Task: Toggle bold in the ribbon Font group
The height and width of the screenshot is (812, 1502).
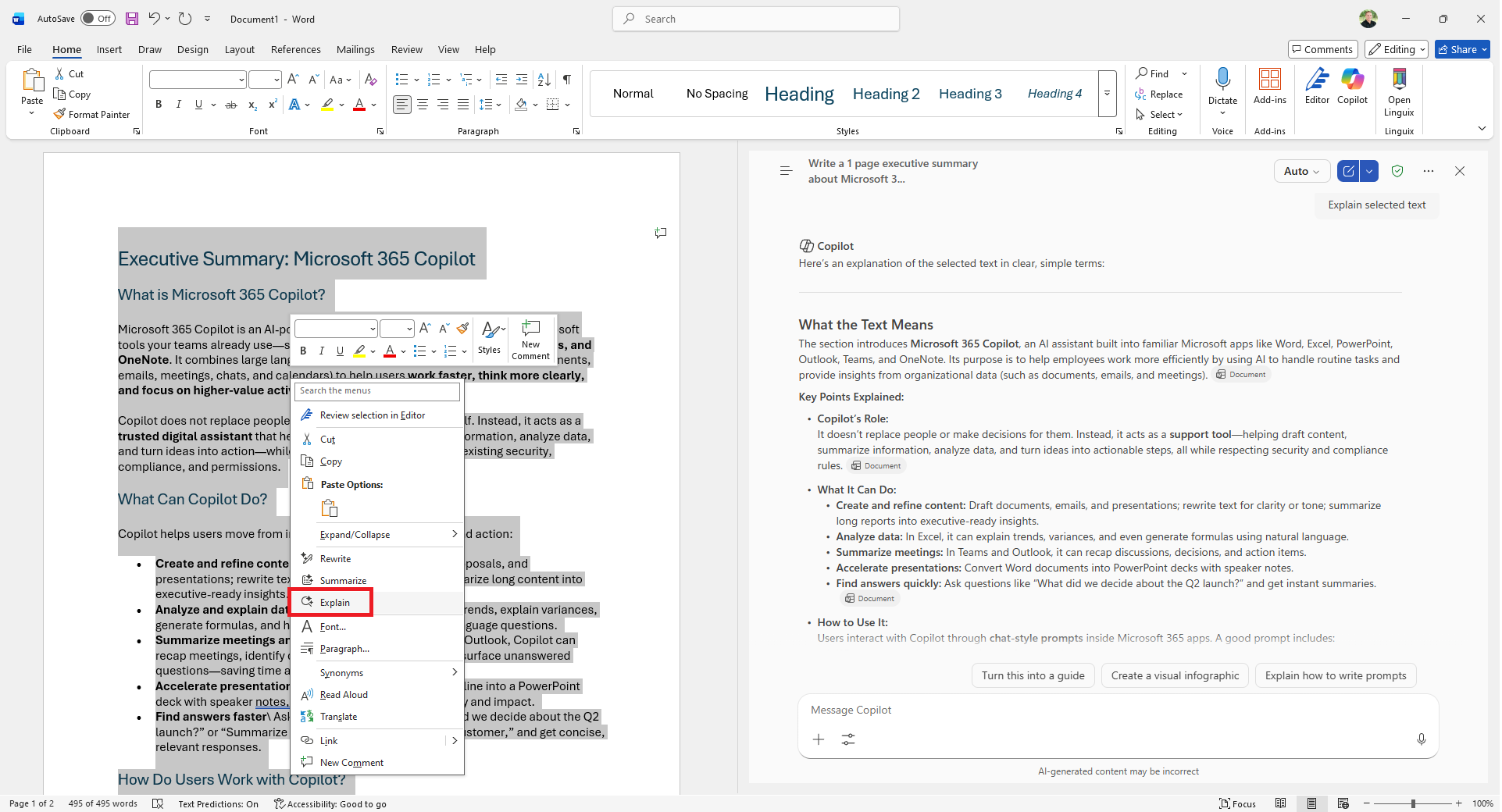Action: click(159, 105)
